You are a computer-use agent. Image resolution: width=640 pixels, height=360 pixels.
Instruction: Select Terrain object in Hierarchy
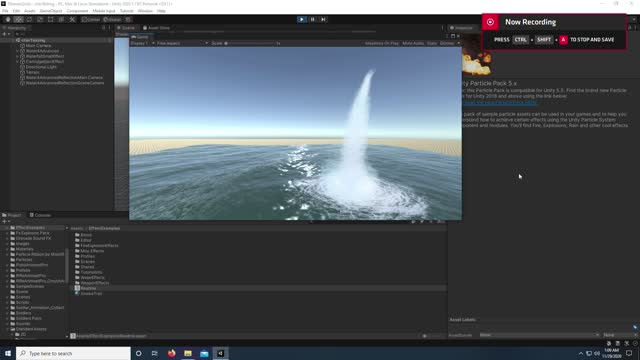[x=33, y=72]
